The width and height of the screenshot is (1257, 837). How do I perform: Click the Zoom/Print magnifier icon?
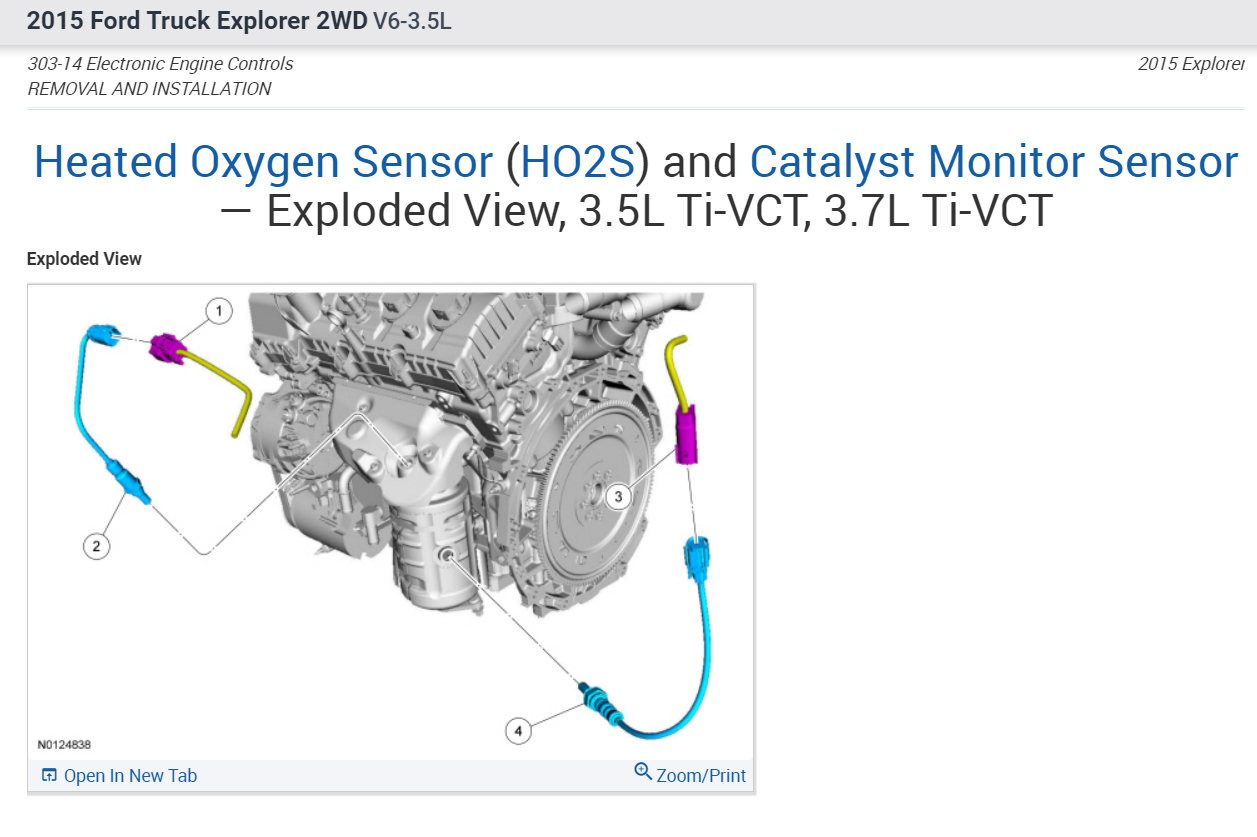(x=643, y=772)
